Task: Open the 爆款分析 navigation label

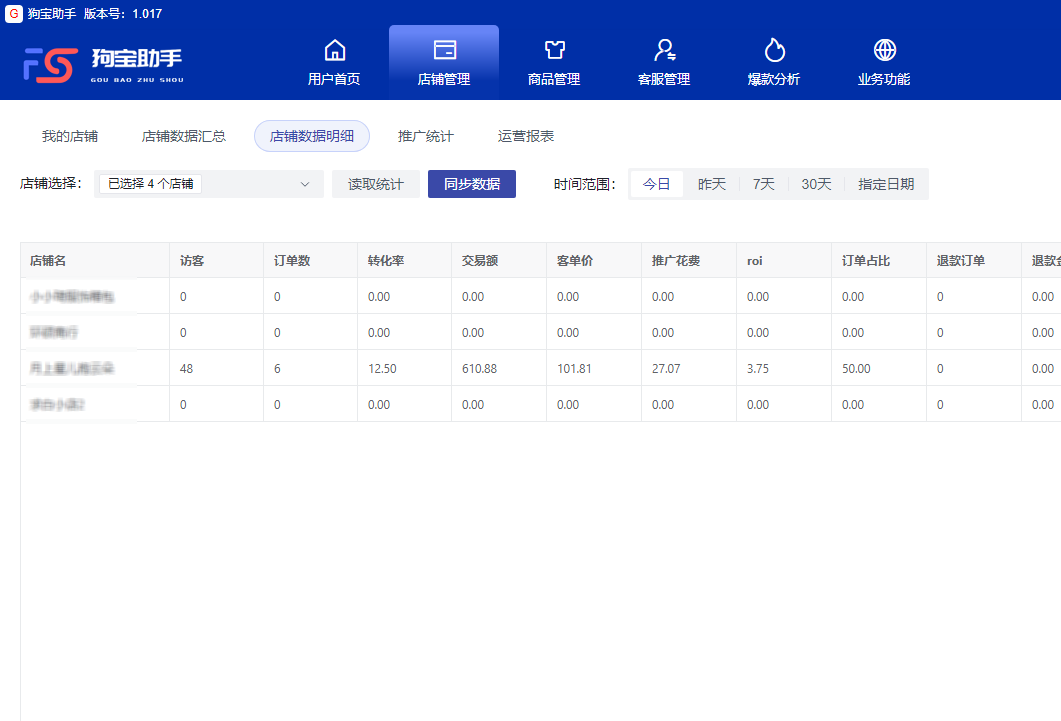Action: (x=773, y=79)
